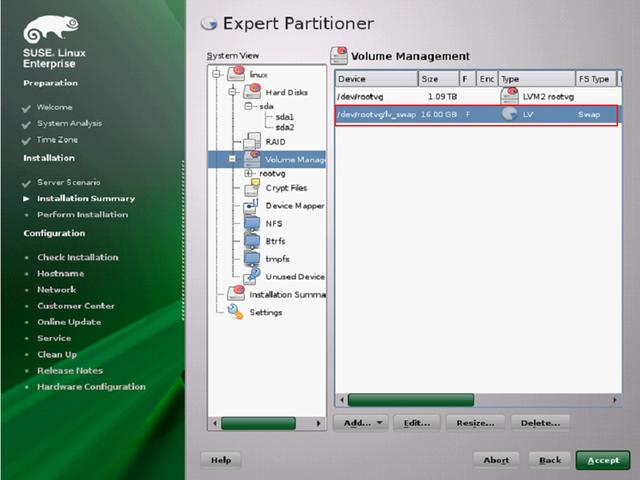Viewport: 640px width, 480px height.
Task: Click the device table horizontal scrollbar thumb
Action: point(411,400)
